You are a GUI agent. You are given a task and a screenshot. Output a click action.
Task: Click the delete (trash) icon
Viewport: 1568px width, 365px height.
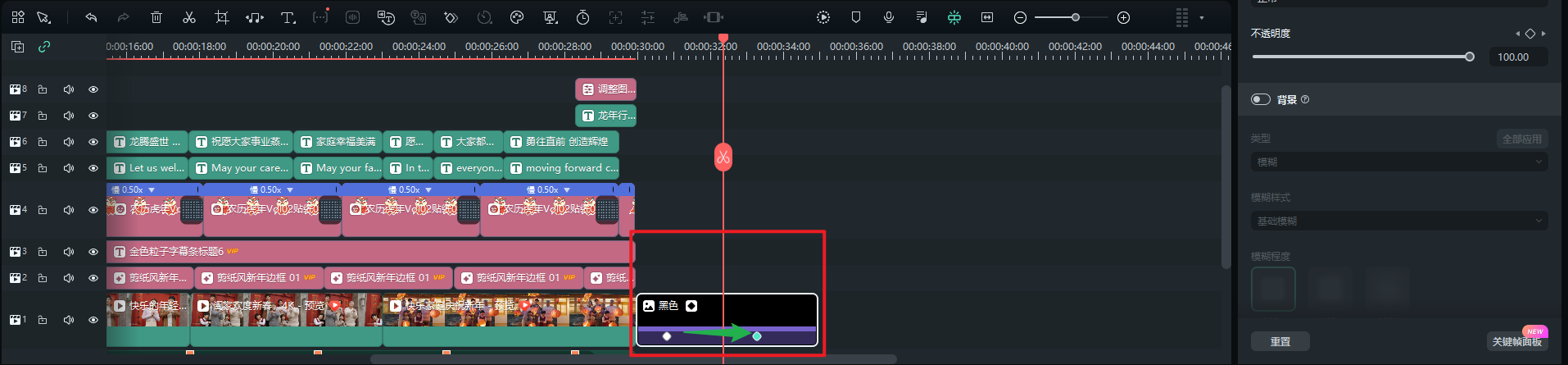point(156,17)
